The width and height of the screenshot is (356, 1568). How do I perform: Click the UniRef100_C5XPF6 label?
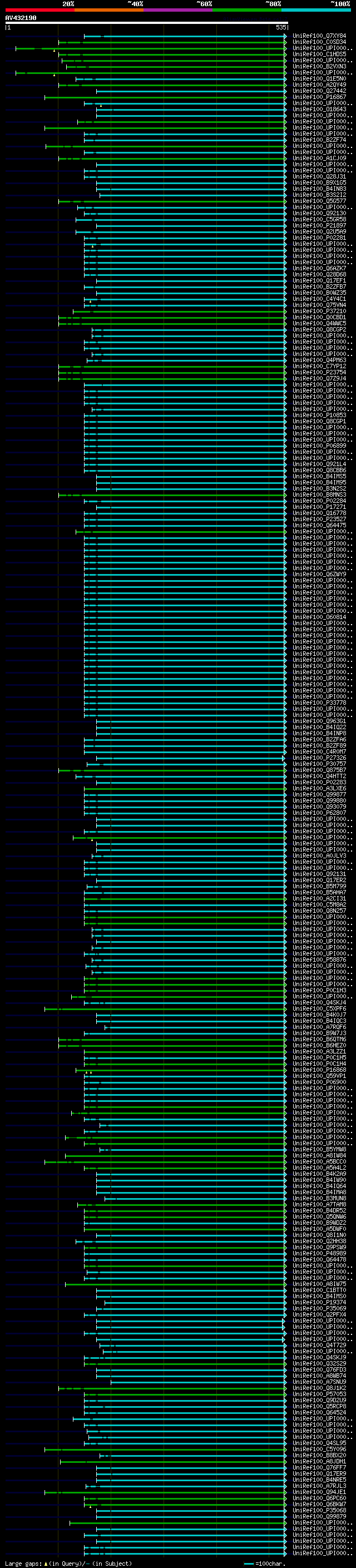[x=319, y=1009]
